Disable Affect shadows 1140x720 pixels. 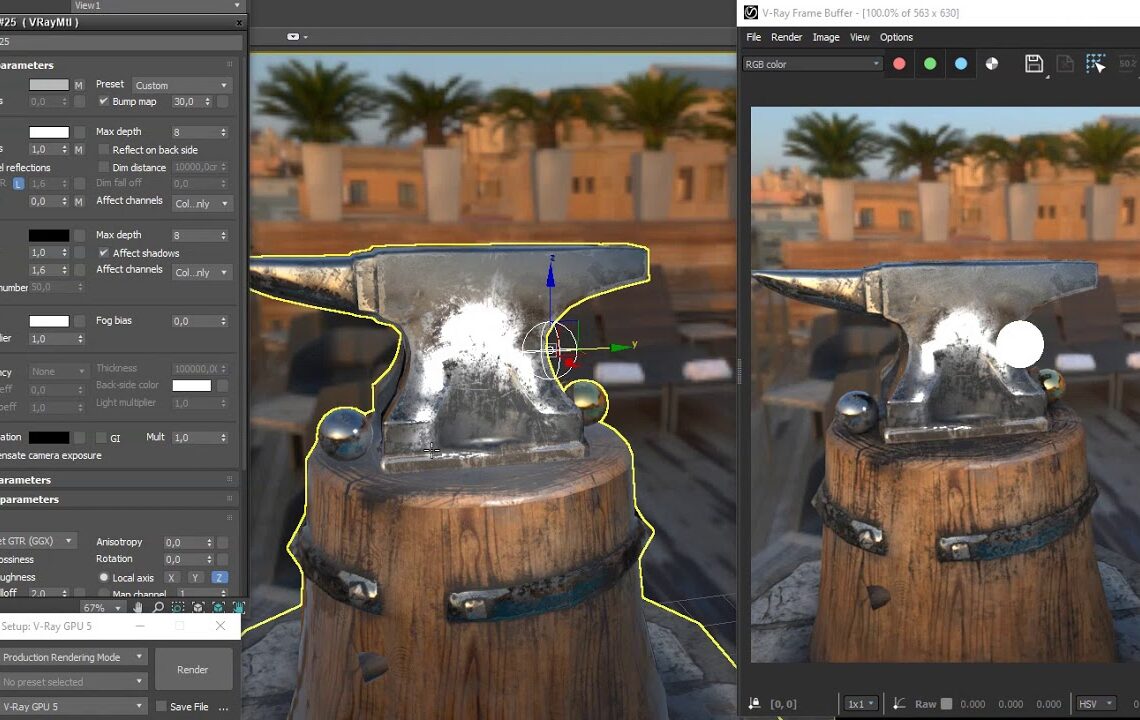coord(104,252)
